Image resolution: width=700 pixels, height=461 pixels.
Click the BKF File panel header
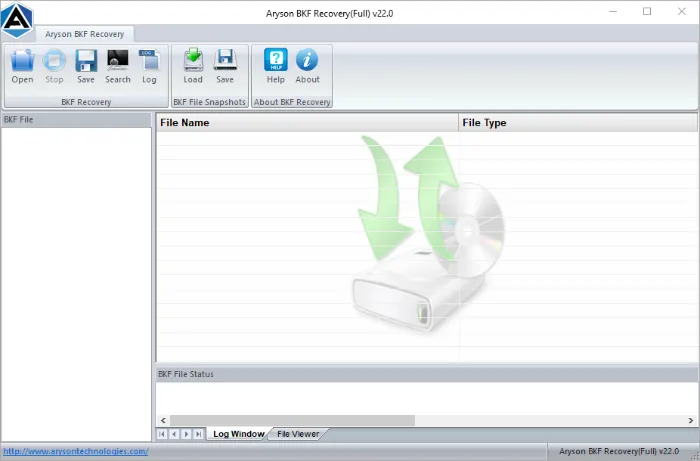click(76, 120)
